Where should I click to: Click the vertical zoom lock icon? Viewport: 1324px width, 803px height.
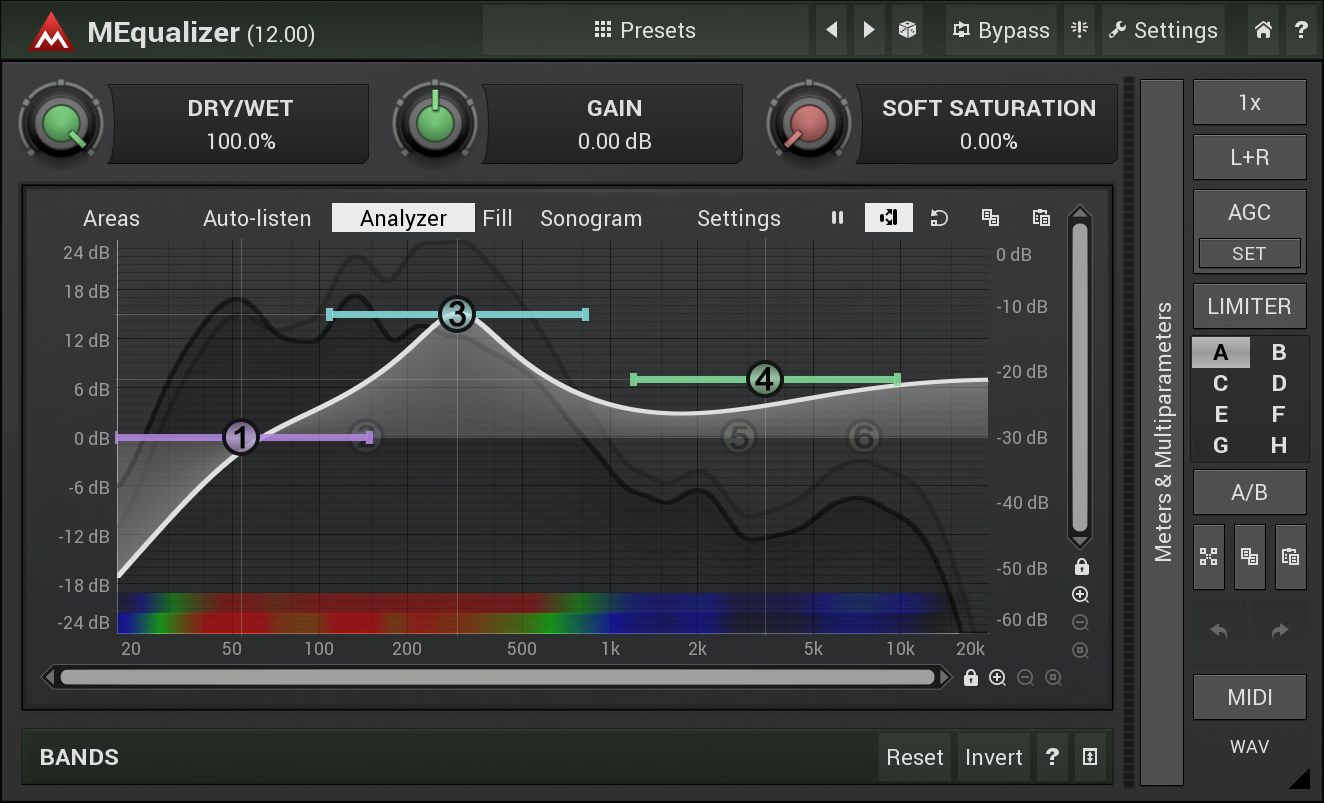(1080, 567)
